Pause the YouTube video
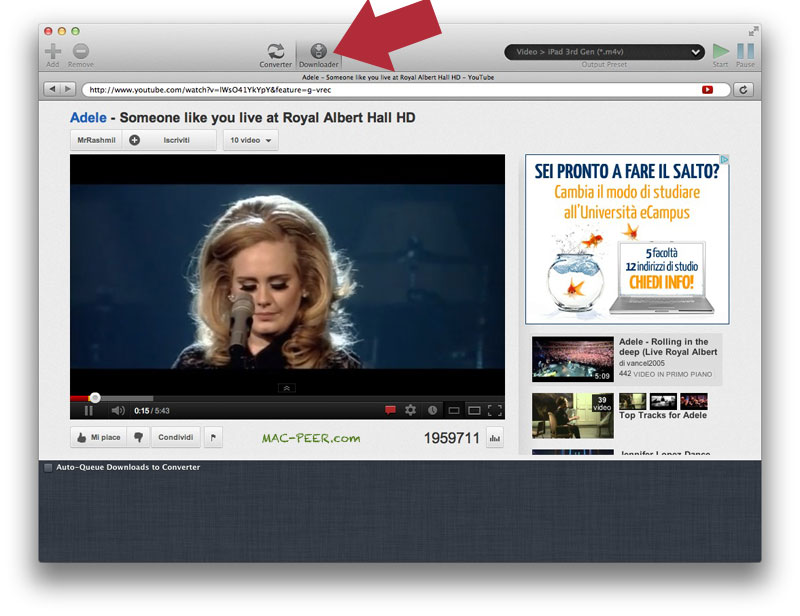 point(89,410)
